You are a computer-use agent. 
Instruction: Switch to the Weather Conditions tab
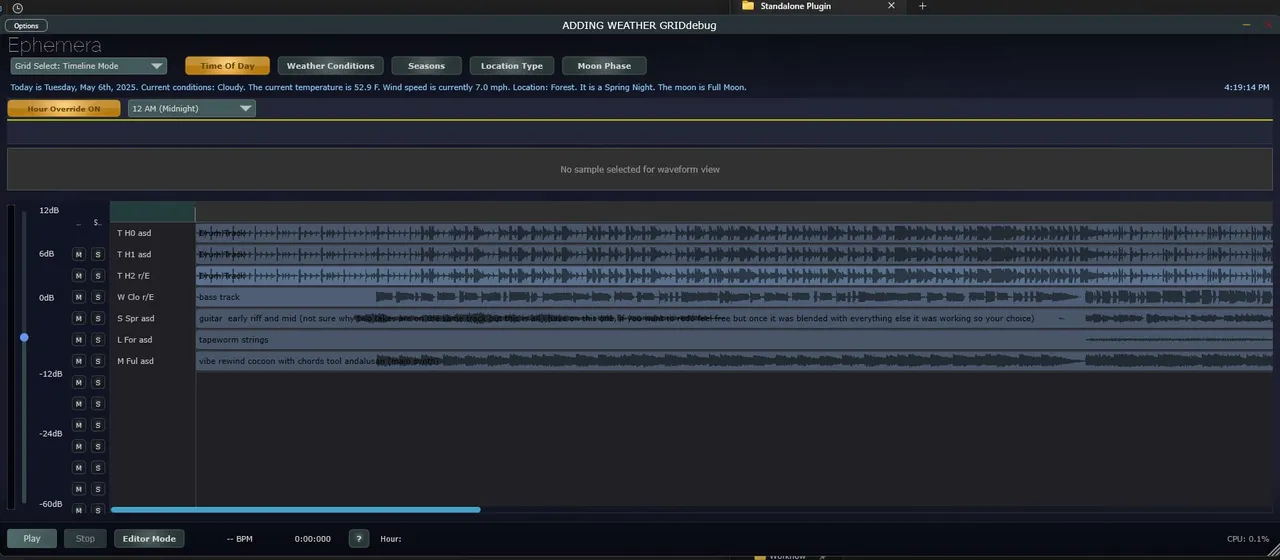[330, 66]
